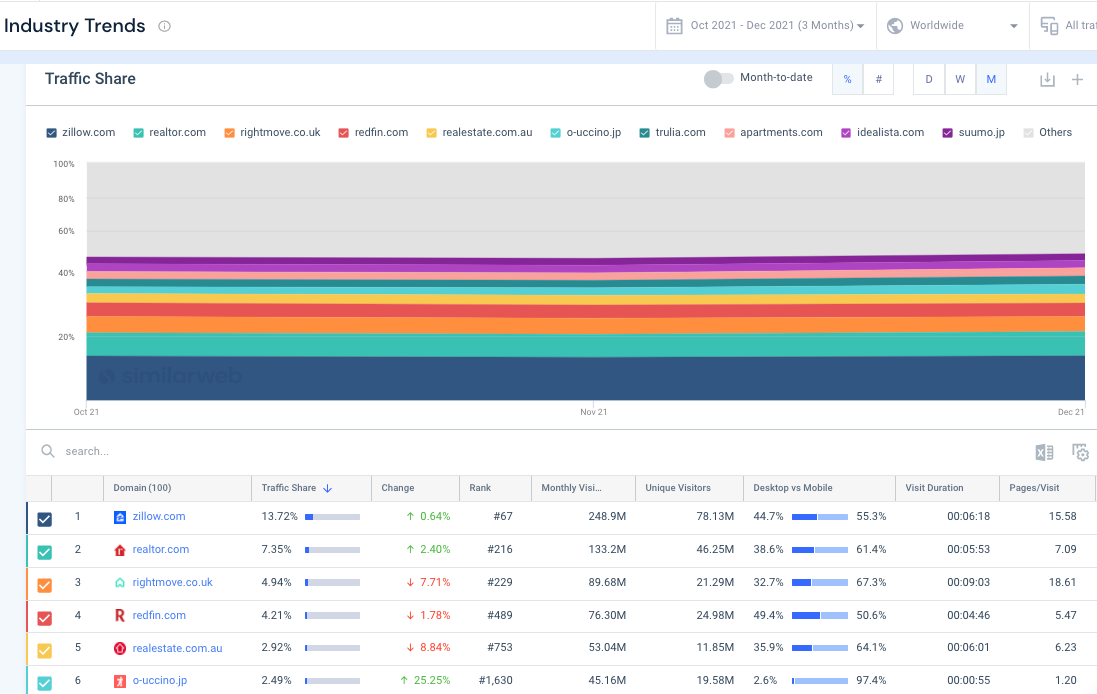Click the search magnifier icon
The image size is (1097, 694).
48,451
